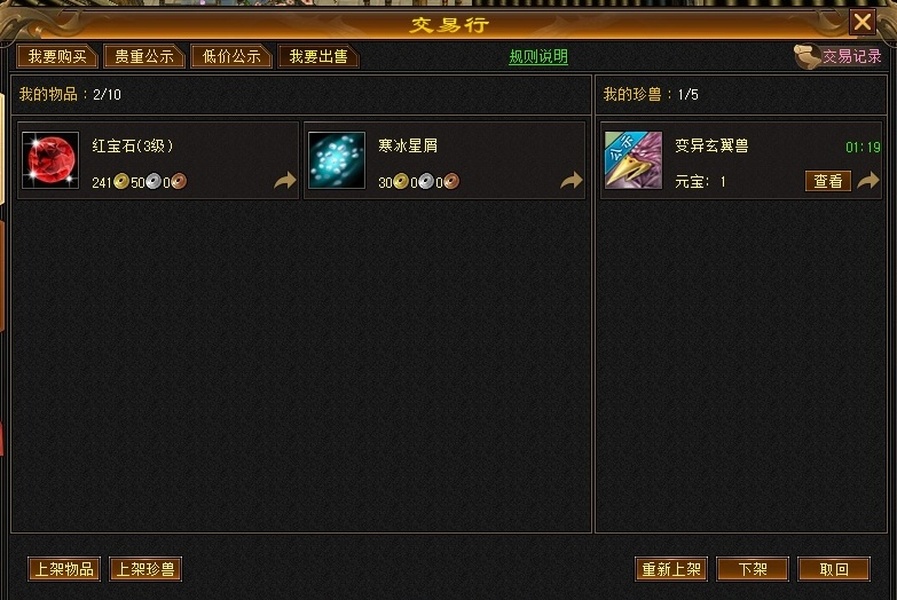The image size is (897, 600).
Task: Share the 变异玄翼兽 listing via arrow icon
Action: [868, 181]
